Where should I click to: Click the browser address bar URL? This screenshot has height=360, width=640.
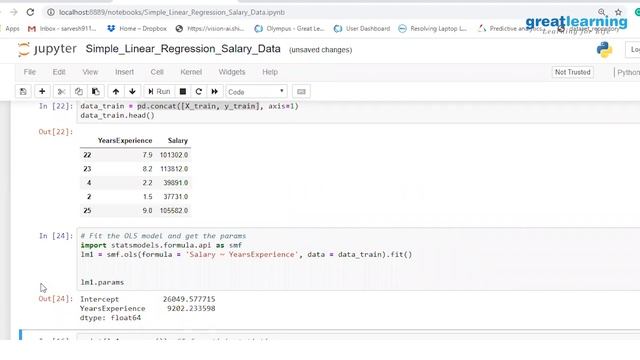pyautogui.click(x=172, y=12)
